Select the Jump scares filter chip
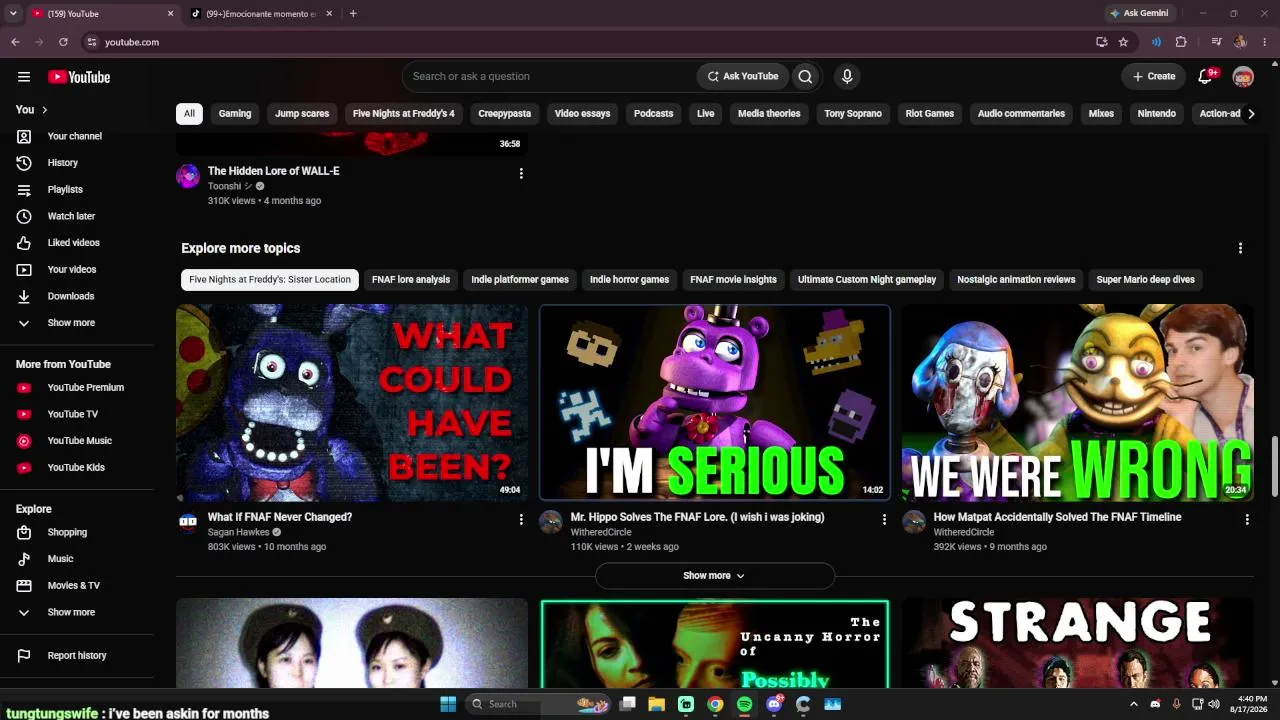This screenshot has width=1280, height=720. (x=302, y=114)
